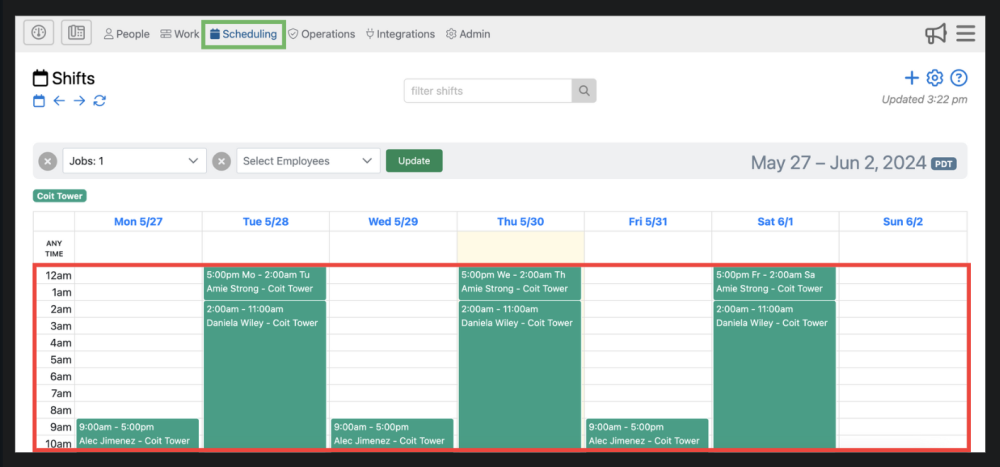This screenshot has width=1000, height=467.
Task: Open the dashboard gauge icon
Action: (x=39, y=33)
